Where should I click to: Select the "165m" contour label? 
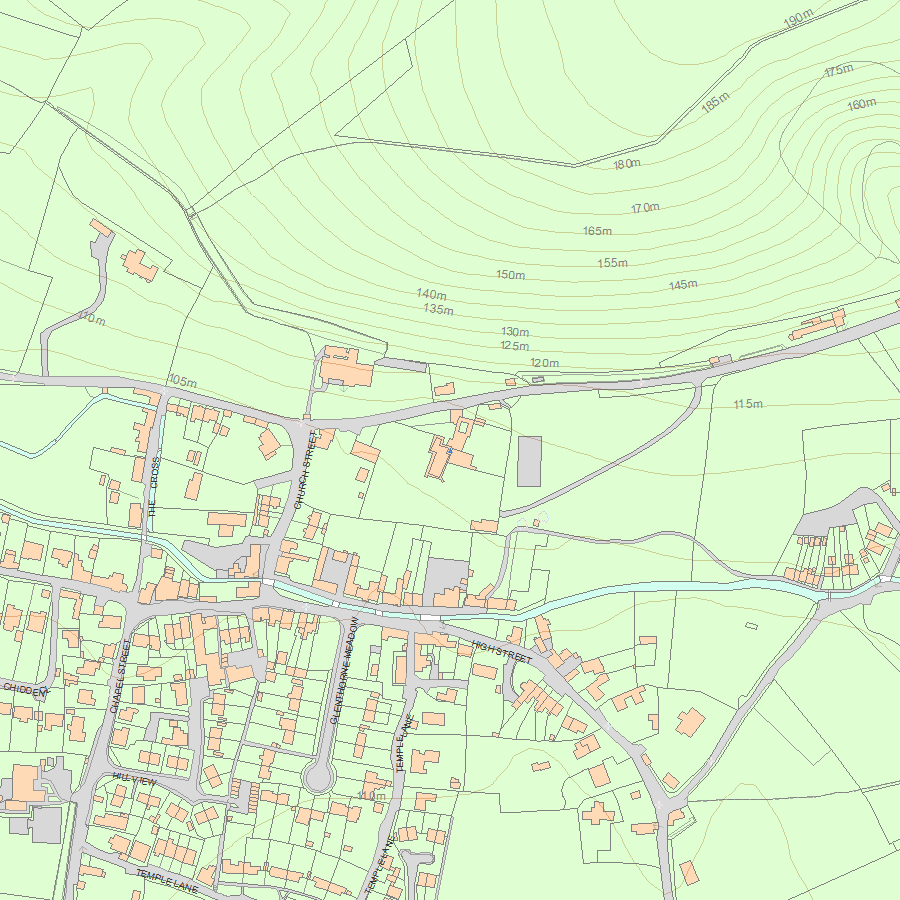[598, 231]
